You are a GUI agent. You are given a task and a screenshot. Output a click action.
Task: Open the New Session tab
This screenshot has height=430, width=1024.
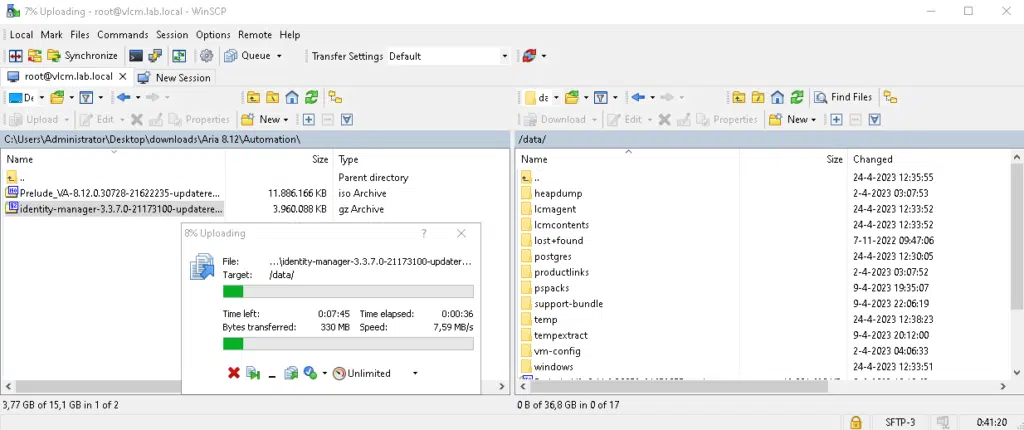point(174,77)
